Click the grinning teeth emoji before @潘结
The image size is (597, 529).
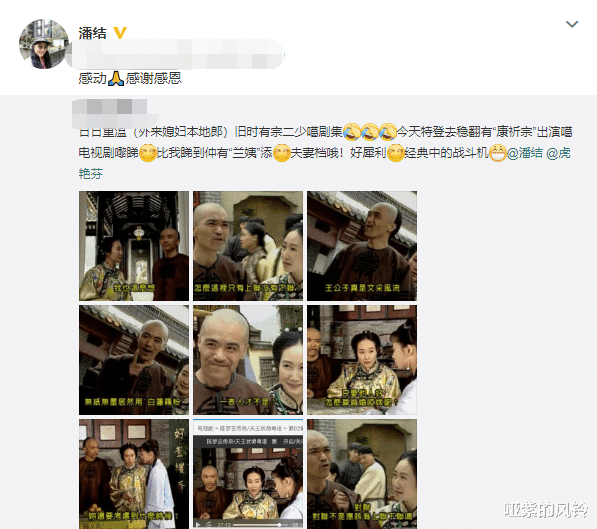tap(497, 153)
